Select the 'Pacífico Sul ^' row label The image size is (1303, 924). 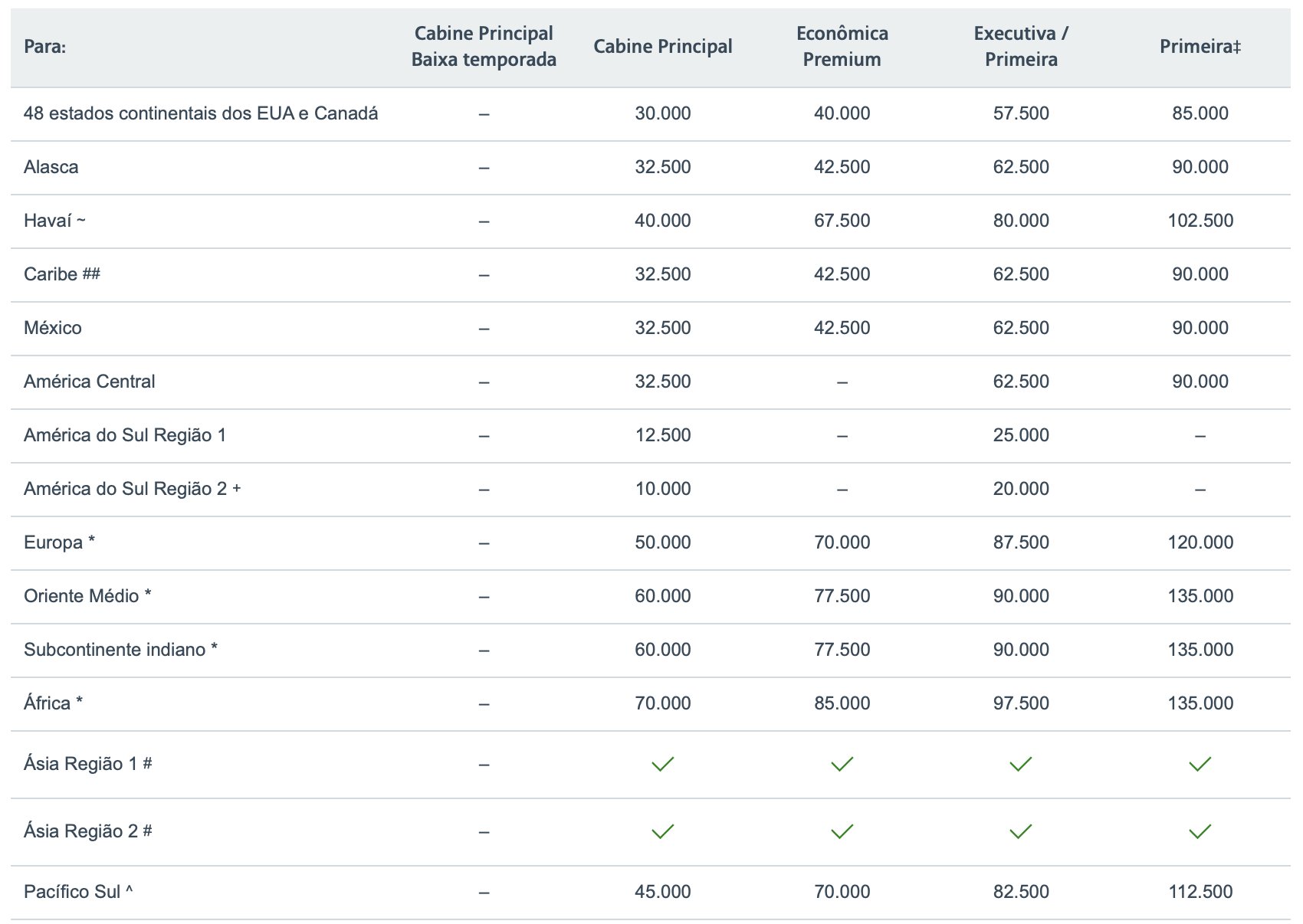(78, 892)
